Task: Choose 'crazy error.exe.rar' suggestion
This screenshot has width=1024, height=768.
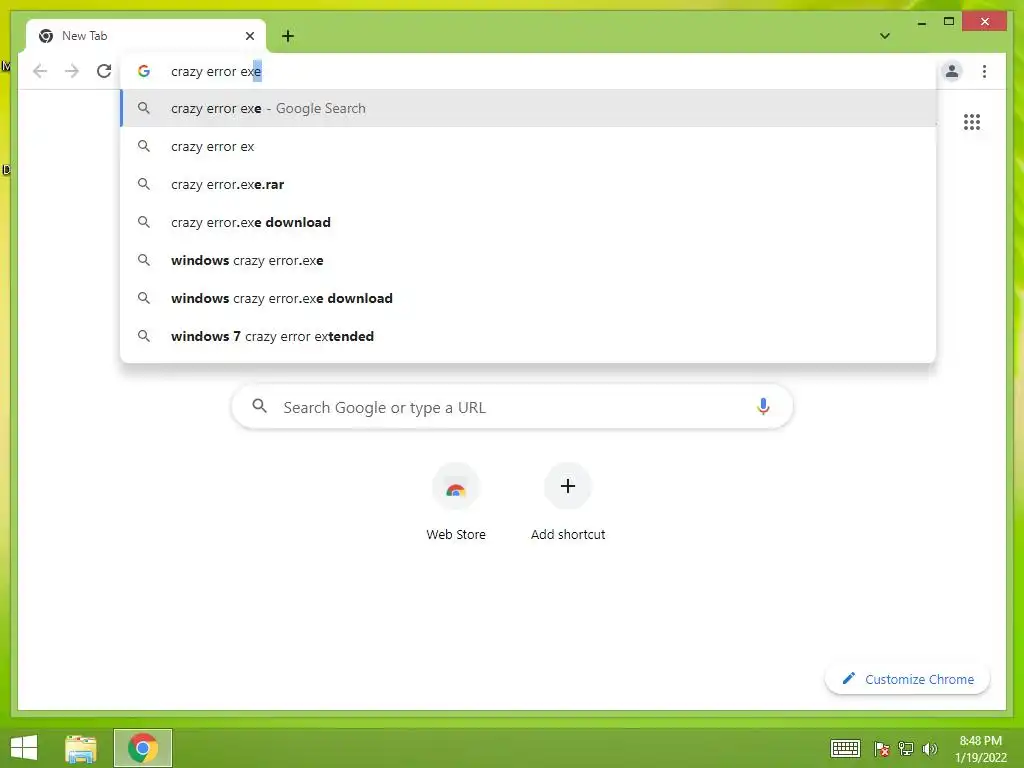Action: (528, 184)
